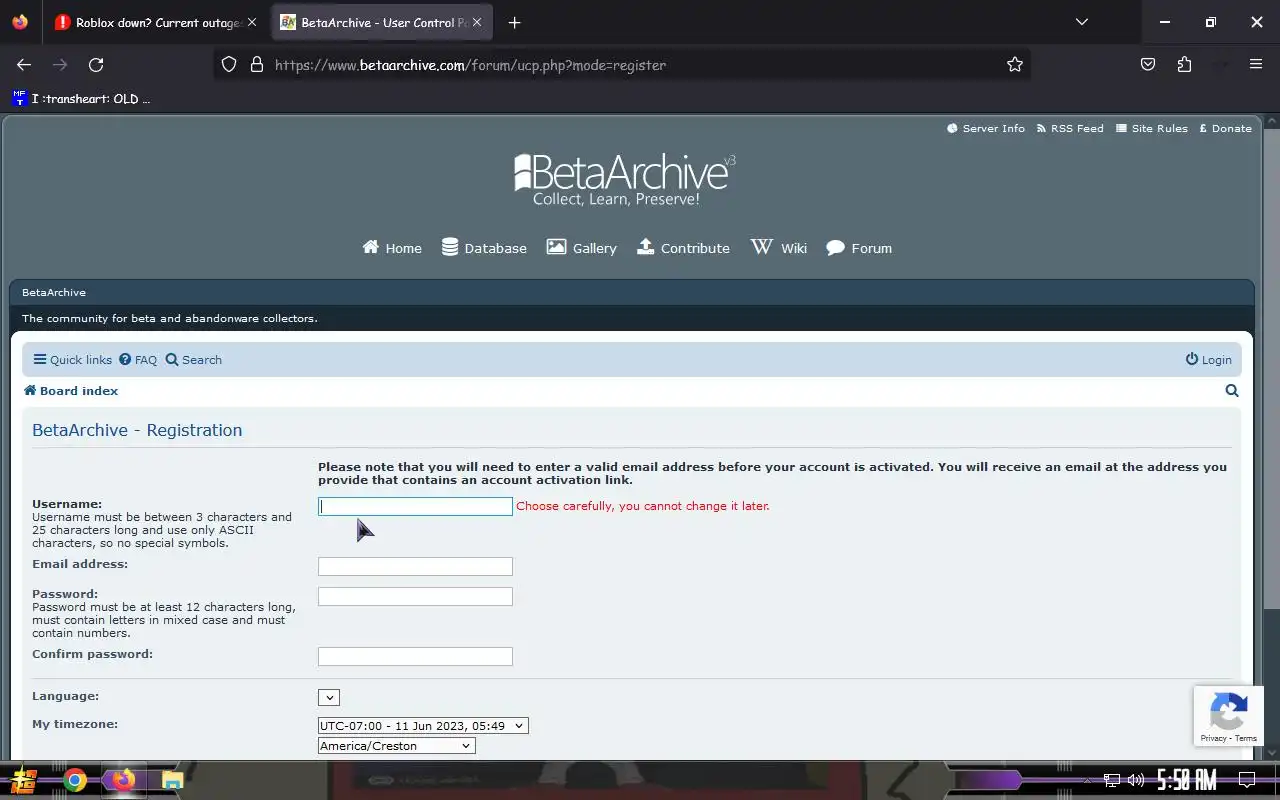Click the Firefox taskbar icon
Viewport: 1280px width, 800px height.
point(123,780)
